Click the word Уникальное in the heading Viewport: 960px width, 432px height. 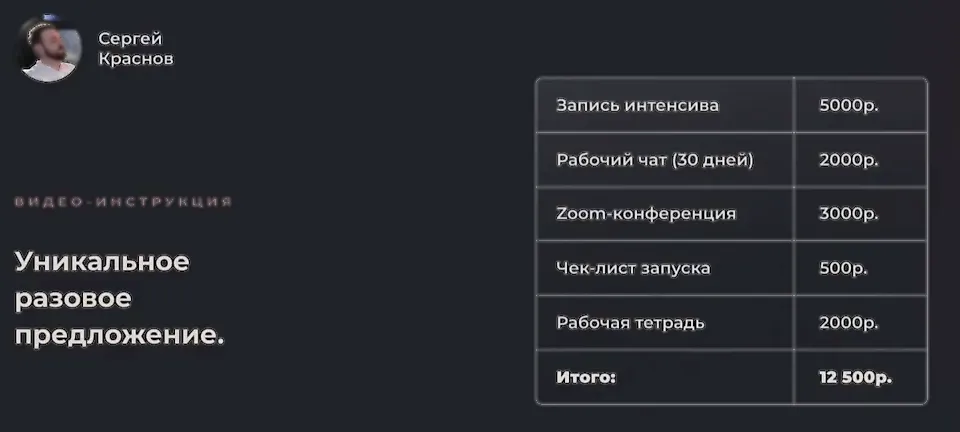pos(102,262)
